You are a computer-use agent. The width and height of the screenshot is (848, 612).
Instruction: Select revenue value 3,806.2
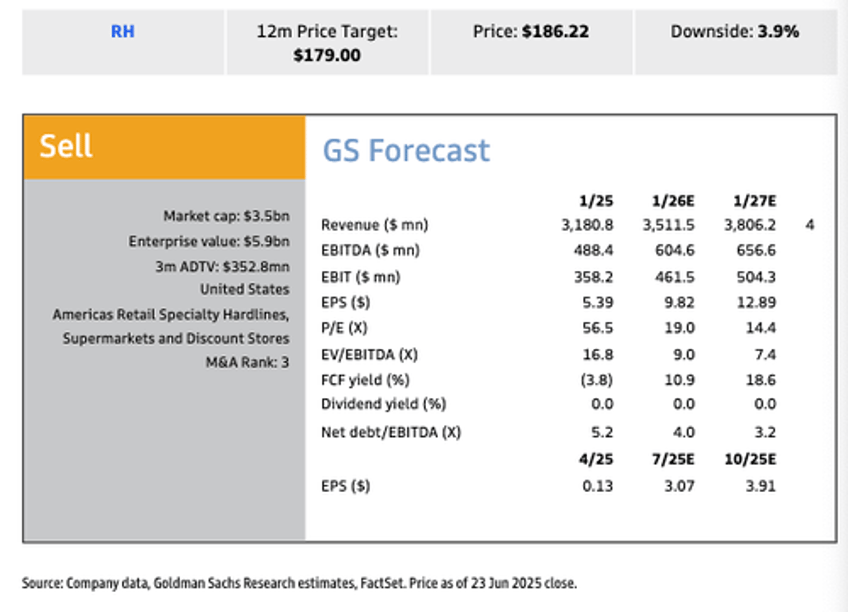point(750,225)
